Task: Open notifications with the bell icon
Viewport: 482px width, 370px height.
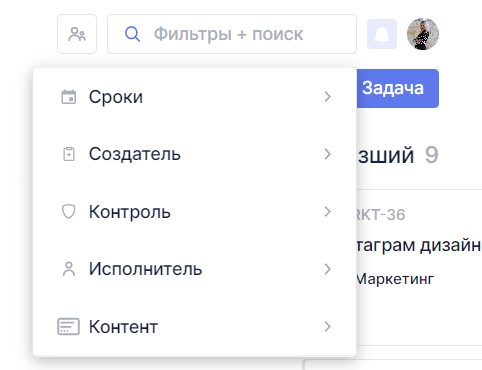Action: coord(382,34)
